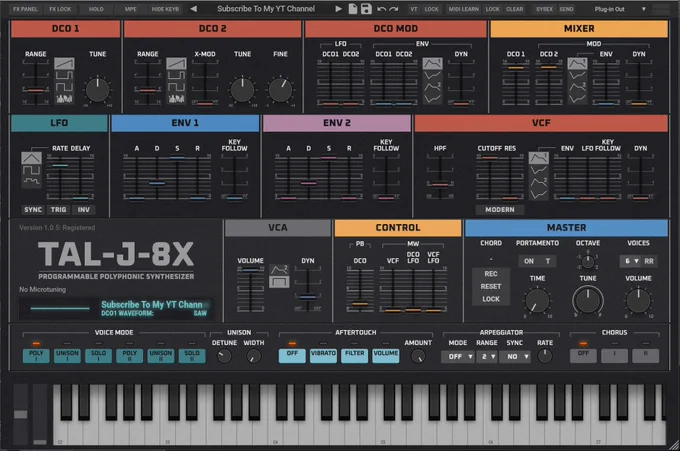Open the preset name menu in the top bar

click(x=266, y=9)
